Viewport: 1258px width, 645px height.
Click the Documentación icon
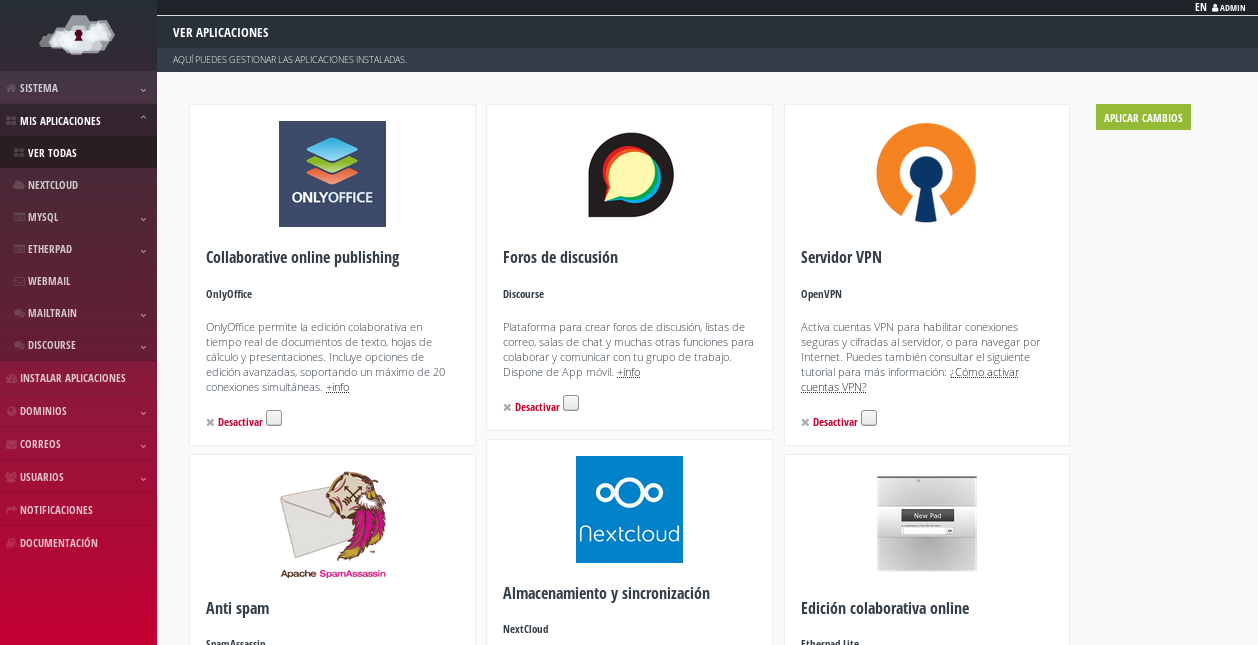(x=11, y=543)
